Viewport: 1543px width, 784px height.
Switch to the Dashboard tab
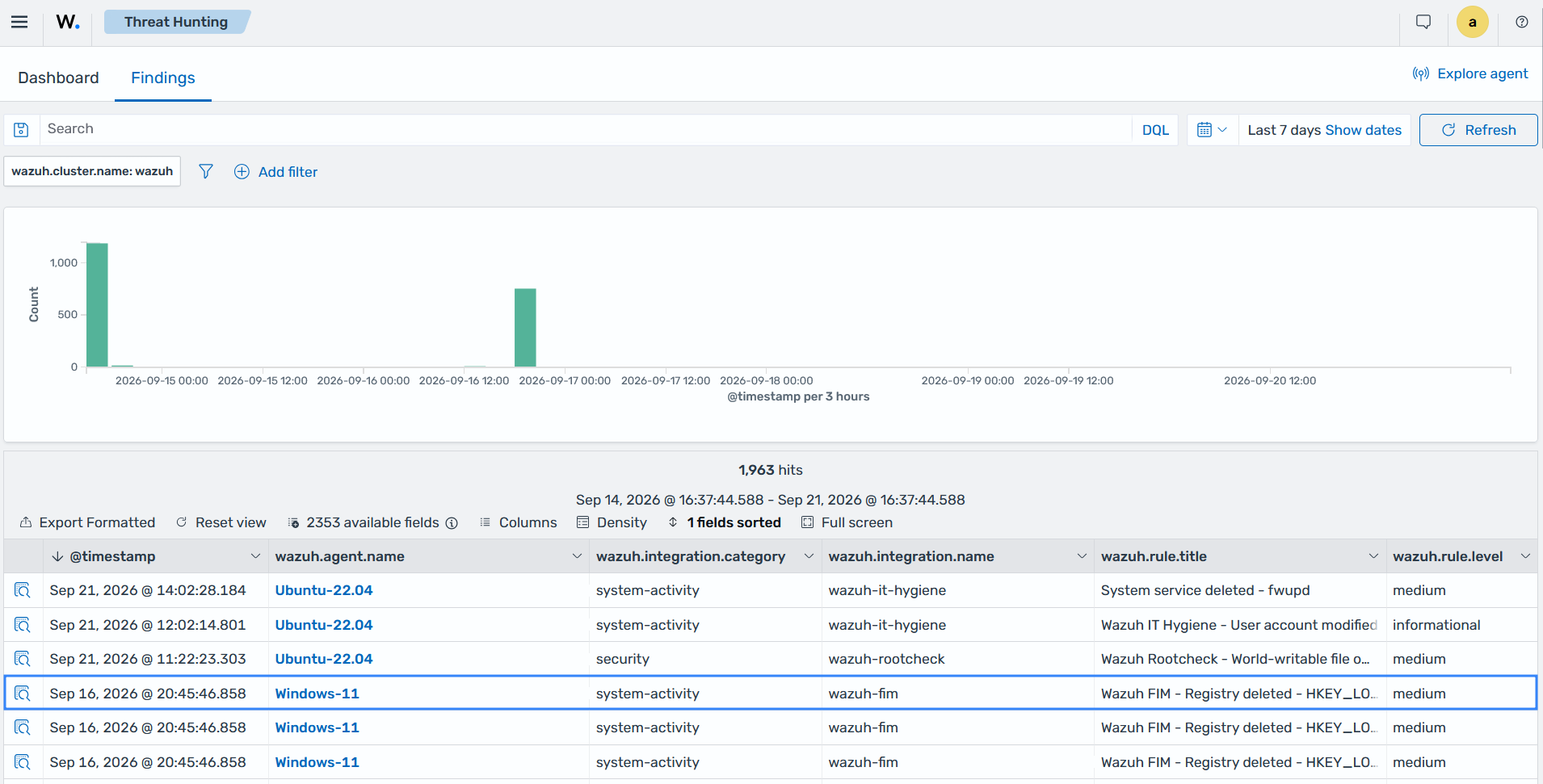click(58, 78)
